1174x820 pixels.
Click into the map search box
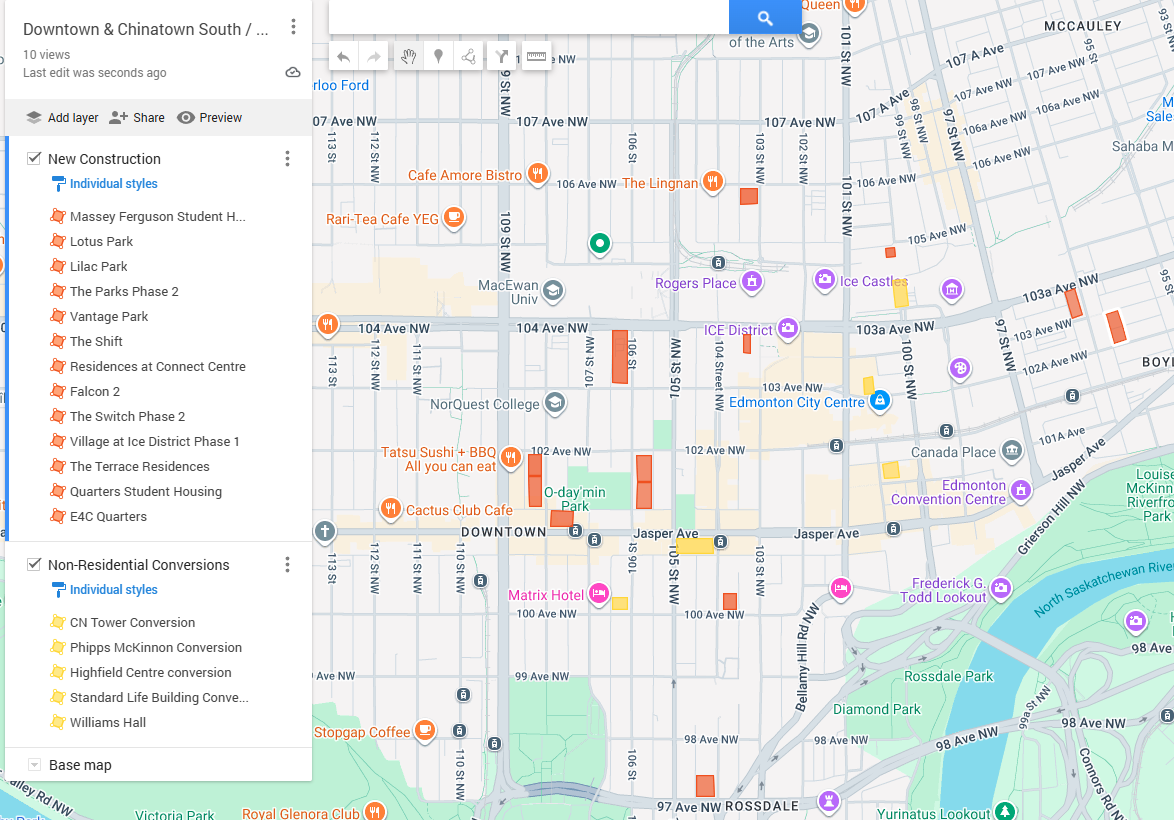point(529,16)
